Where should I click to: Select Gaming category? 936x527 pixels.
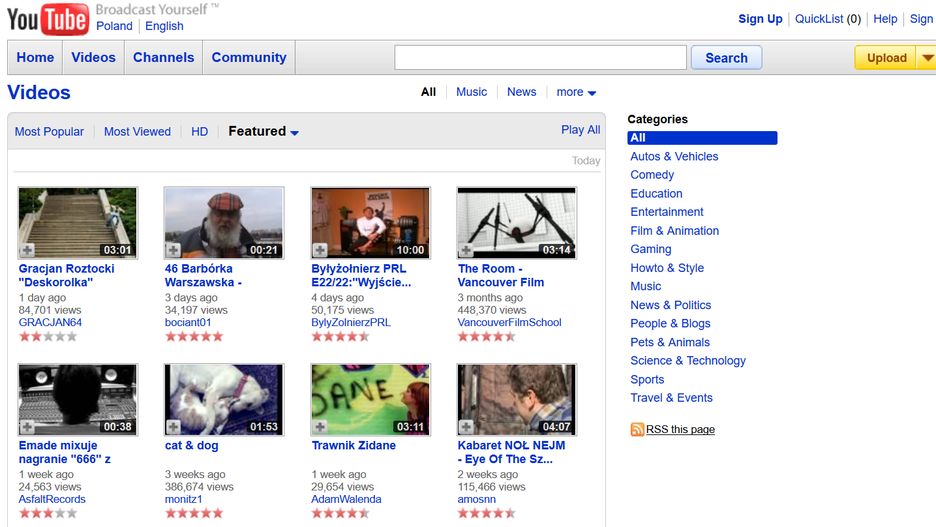pos(651,249)
